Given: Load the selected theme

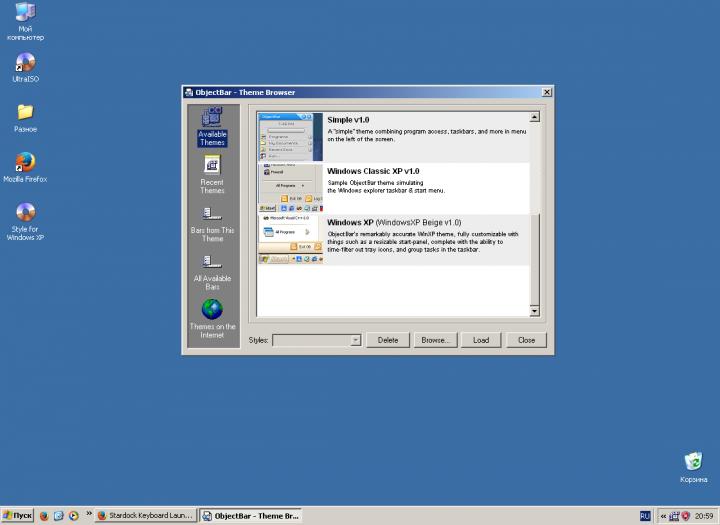Looking at the screenshot, I should tap(481, 340).
